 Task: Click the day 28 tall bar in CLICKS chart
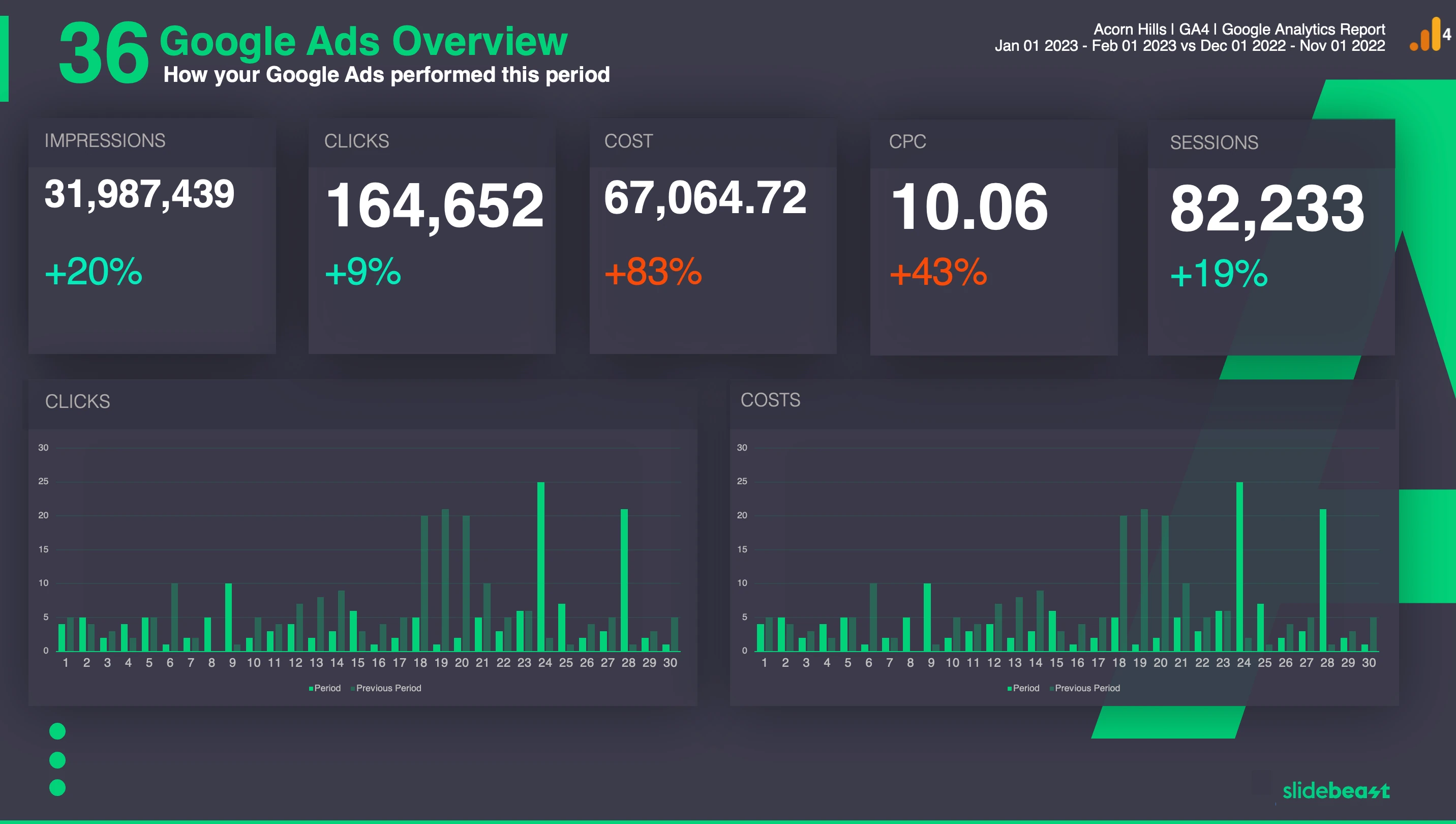pos(624,579)
